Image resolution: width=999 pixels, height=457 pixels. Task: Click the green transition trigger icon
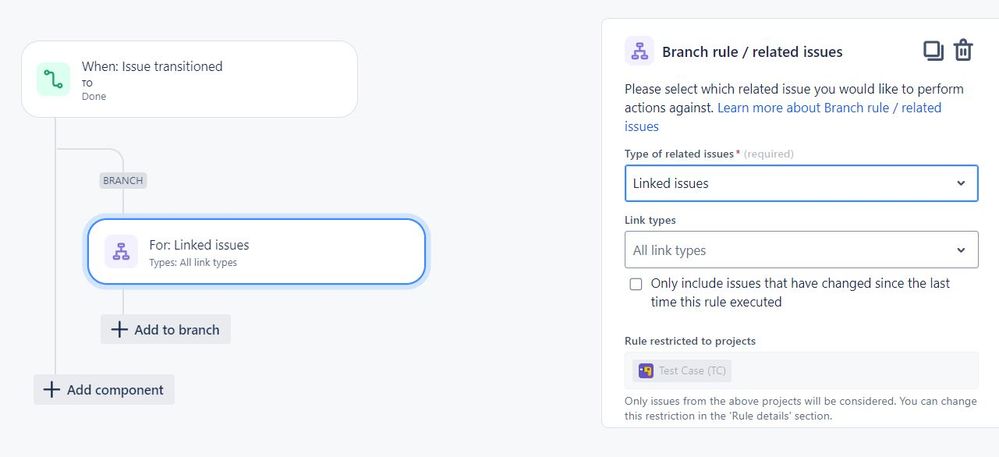point(53,80)
